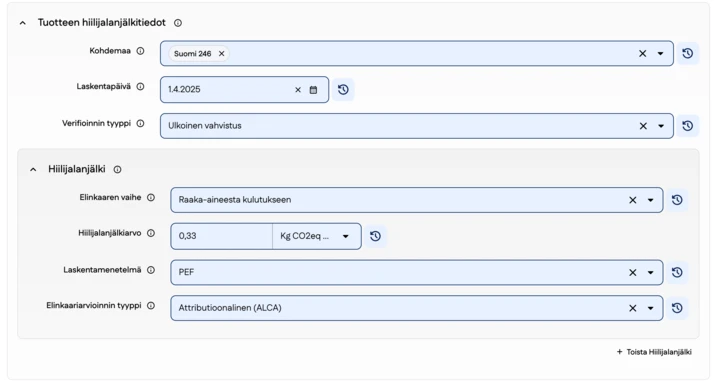Clear Raaka-aineesta kulutukseen selection
Image resolution: width=720 pixels, height=386 pixels.
[632, 200]
